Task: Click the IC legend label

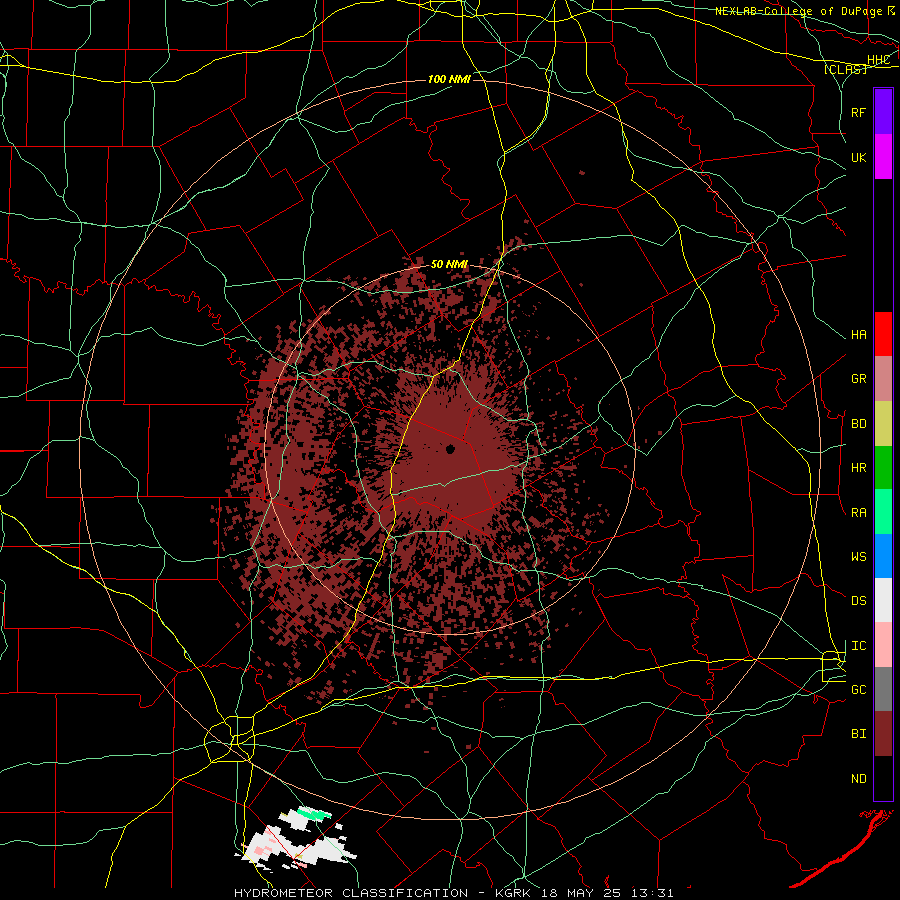Action: point(859,646)
